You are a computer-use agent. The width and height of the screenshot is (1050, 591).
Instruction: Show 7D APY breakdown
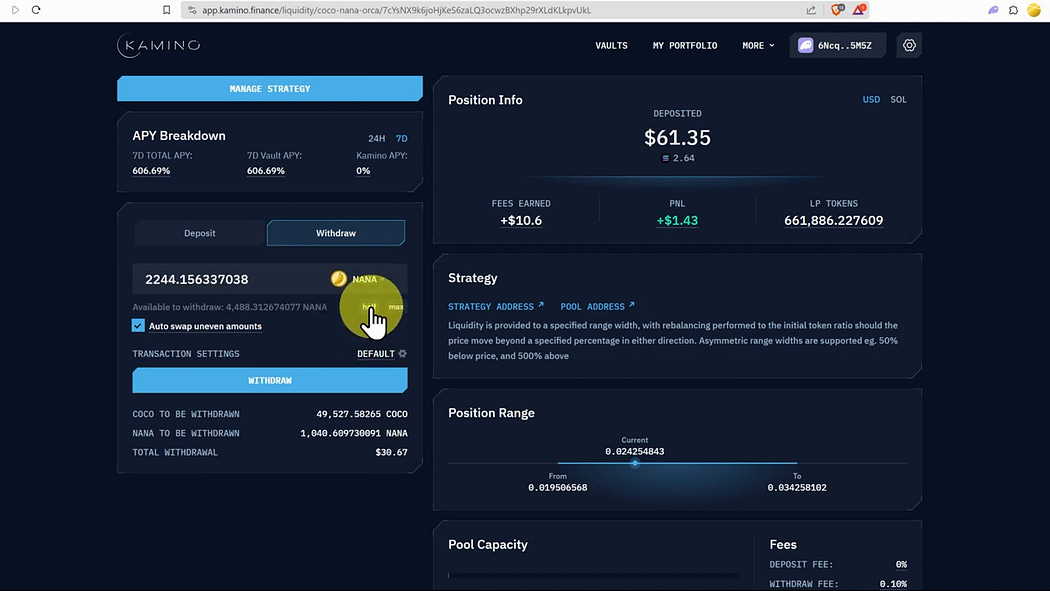point(401,138)
